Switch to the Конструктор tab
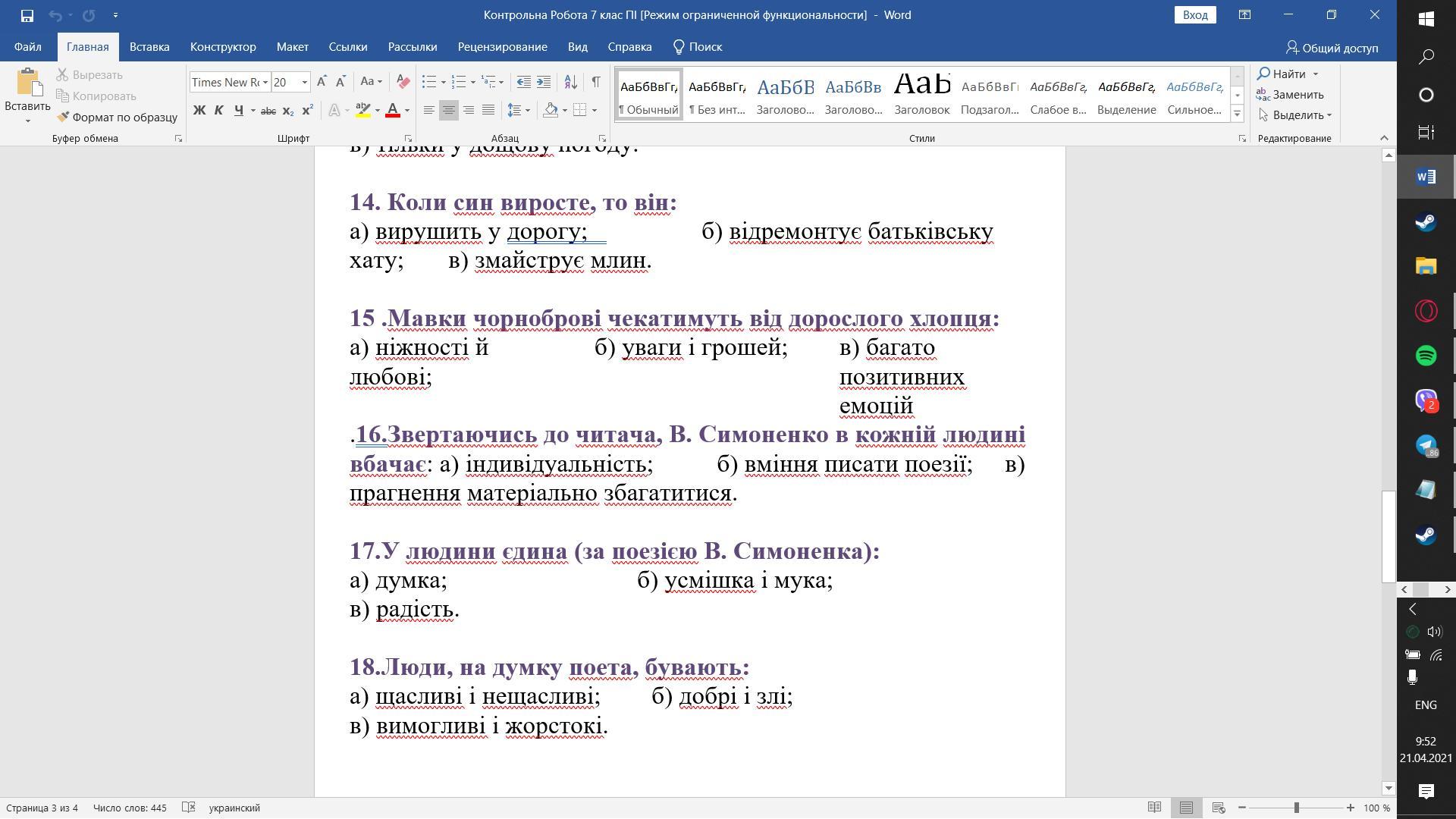The width and height of the screenshot is (1456, 819). (x=223, y=47)
